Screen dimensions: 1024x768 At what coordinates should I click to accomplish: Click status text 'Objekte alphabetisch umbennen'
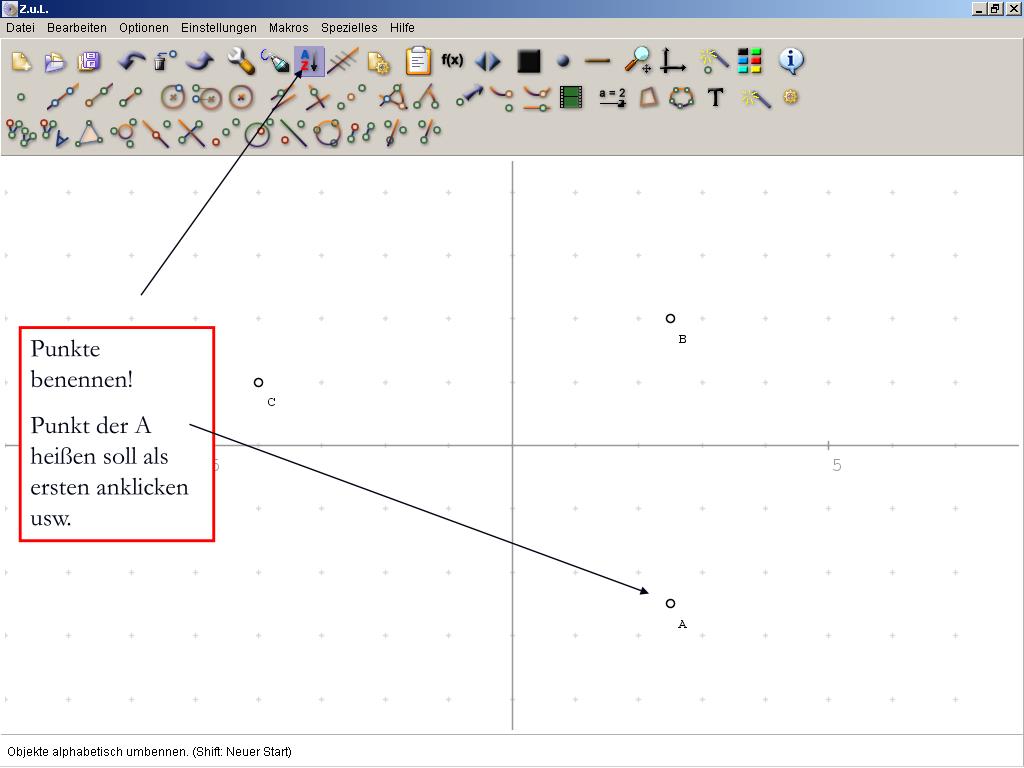(x=98, y=752)
